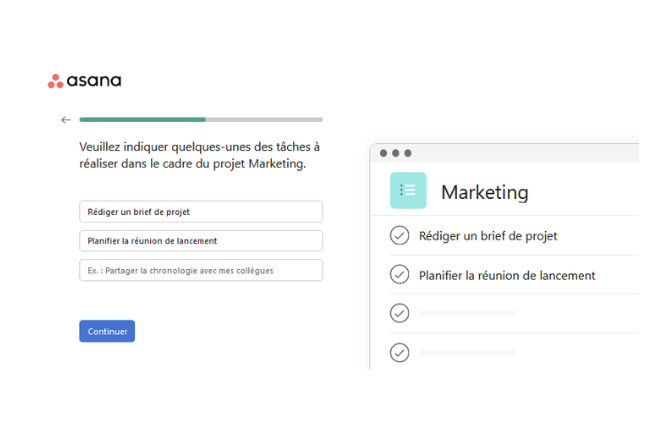Select 'Planifier la réunion de lancement' task in the preview list
Image resolution: width=668 pixels, height=428 pixels.
(507, 275)
